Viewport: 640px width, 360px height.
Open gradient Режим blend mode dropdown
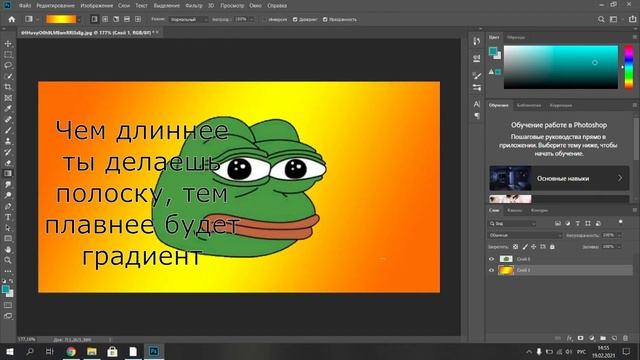click(189, 20)
